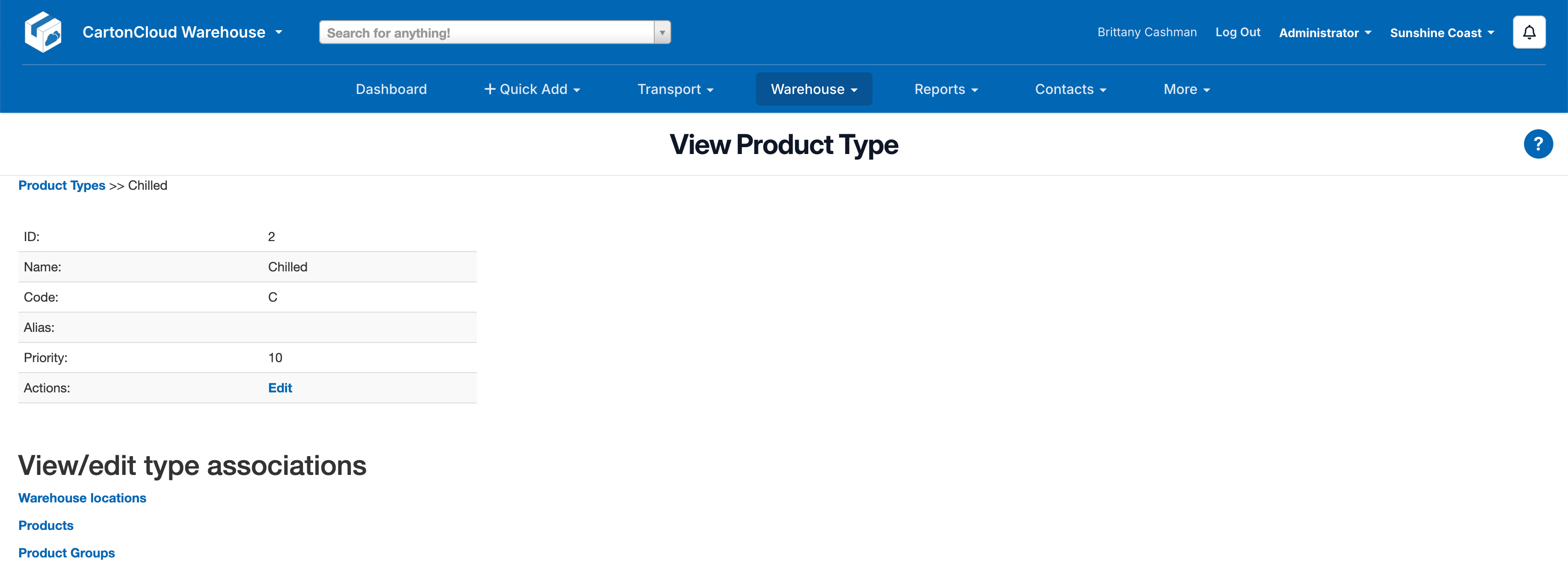The width and height of the screenshot is (1568, 584).
Task: Open the Product Groups association link
Action: point(66,553)
